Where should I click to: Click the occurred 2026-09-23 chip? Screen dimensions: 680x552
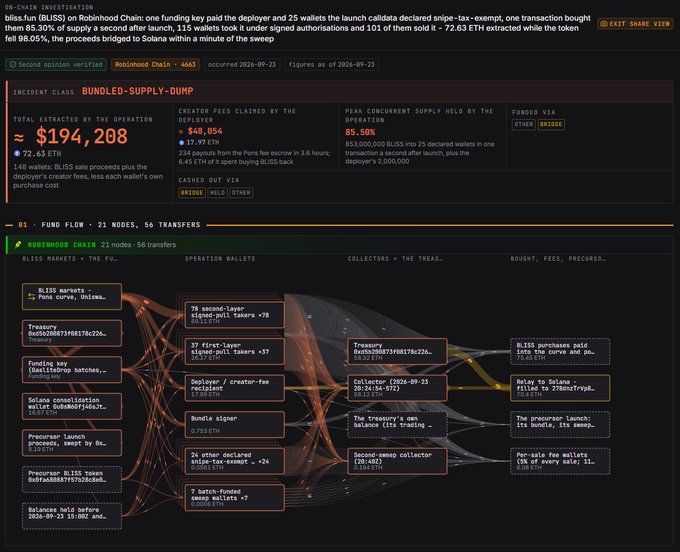[242, 65]
